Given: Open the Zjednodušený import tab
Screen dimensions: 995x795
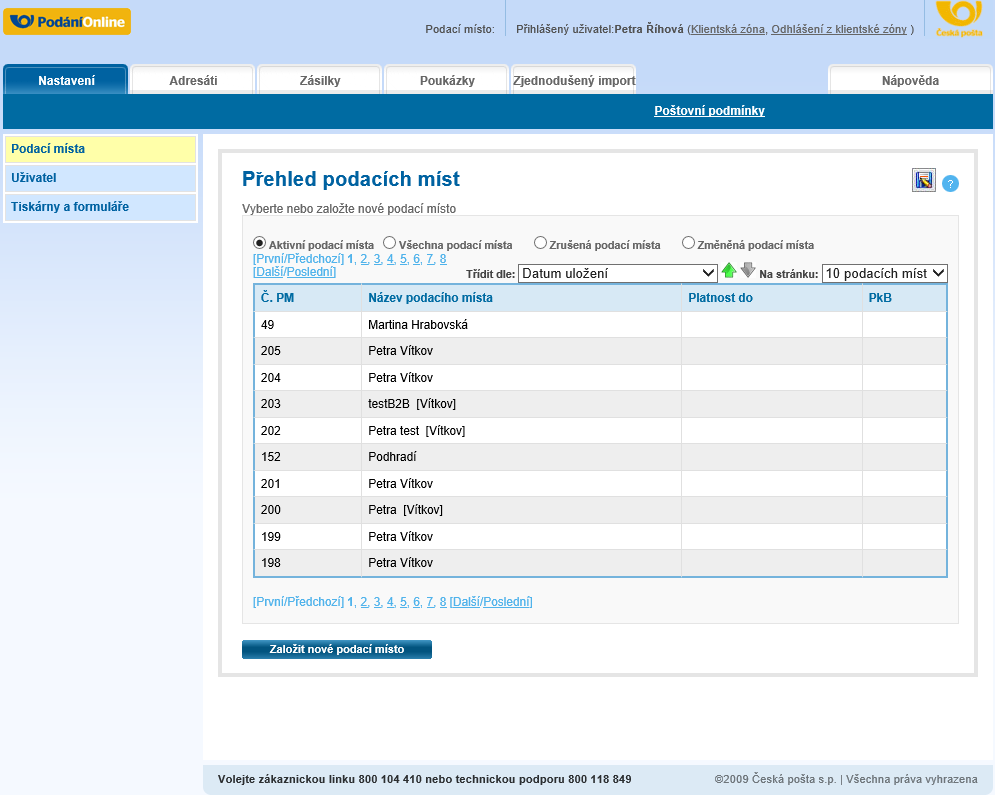Looking at the screenshot, I should [x=573, y=81].
